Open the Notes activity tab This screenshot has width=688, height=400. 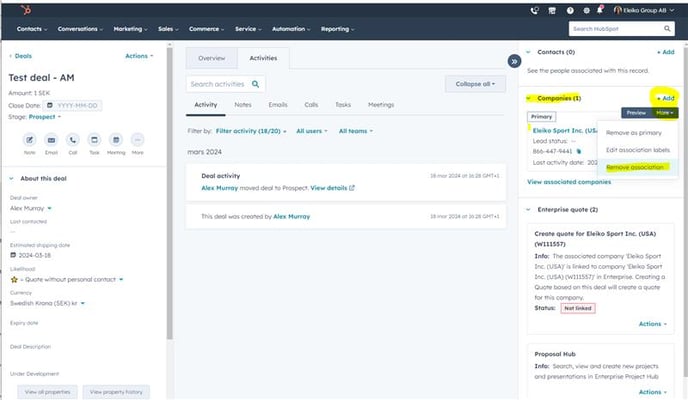pyautogui.click(x=243, y=104)
